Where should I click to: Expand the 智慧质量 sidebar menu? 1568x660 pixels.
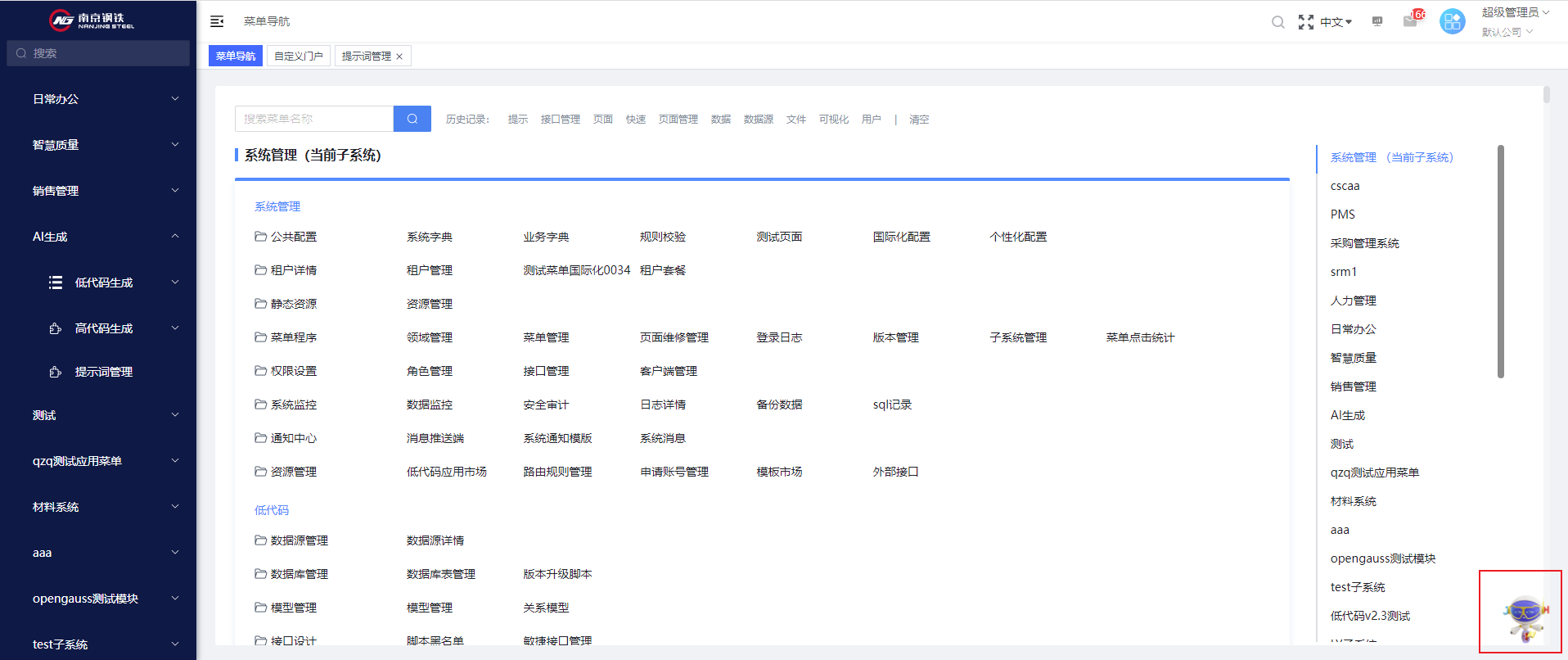coord(98,145)
